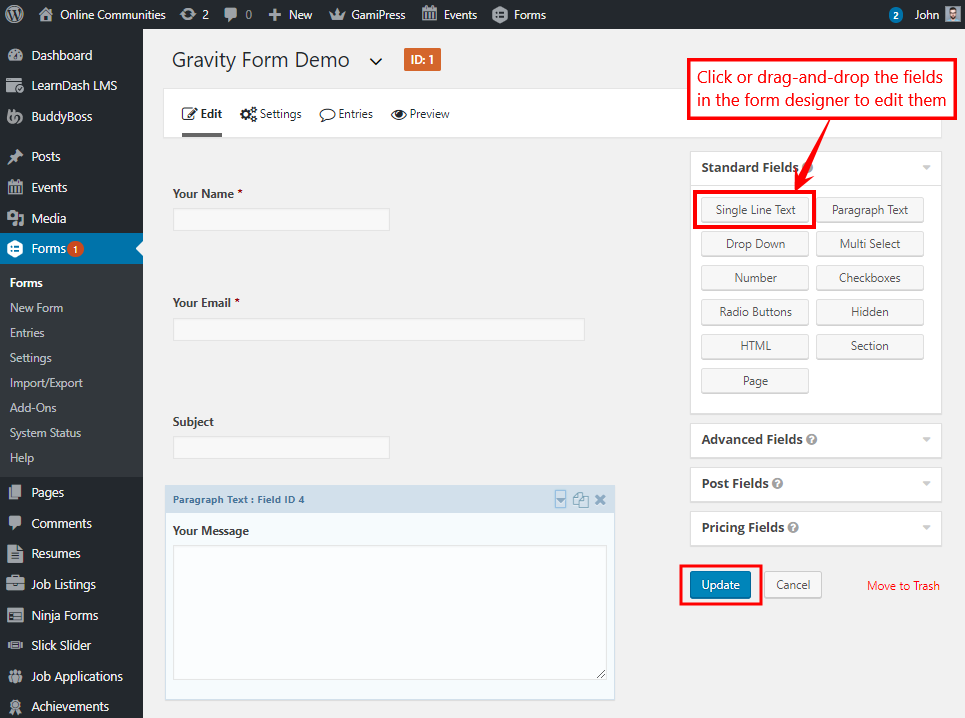This screenshot has width=965, height=718.
Task: Click into the Your Email input field
Action: click(378, 330)
